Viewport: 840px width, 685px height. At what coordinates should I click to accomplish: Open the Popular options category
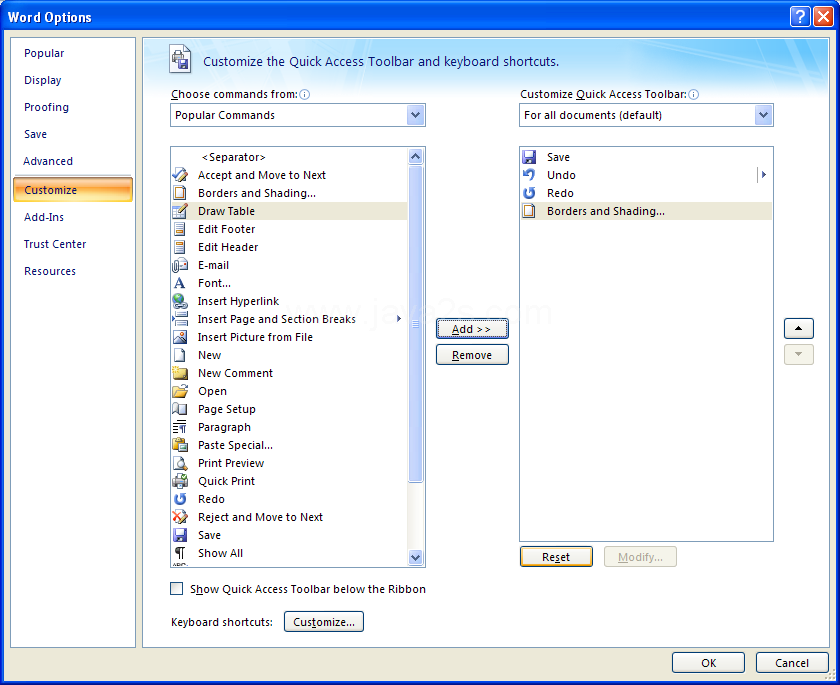pos(44,53)
